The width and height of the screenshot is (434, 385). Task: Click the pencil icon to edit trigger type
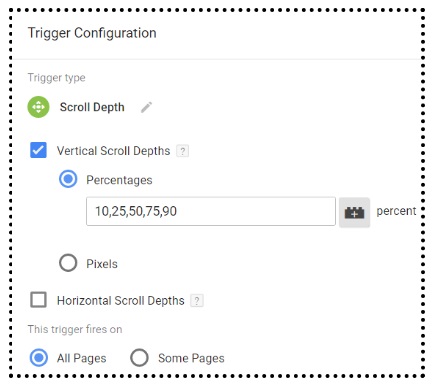(x=146, y=107)
